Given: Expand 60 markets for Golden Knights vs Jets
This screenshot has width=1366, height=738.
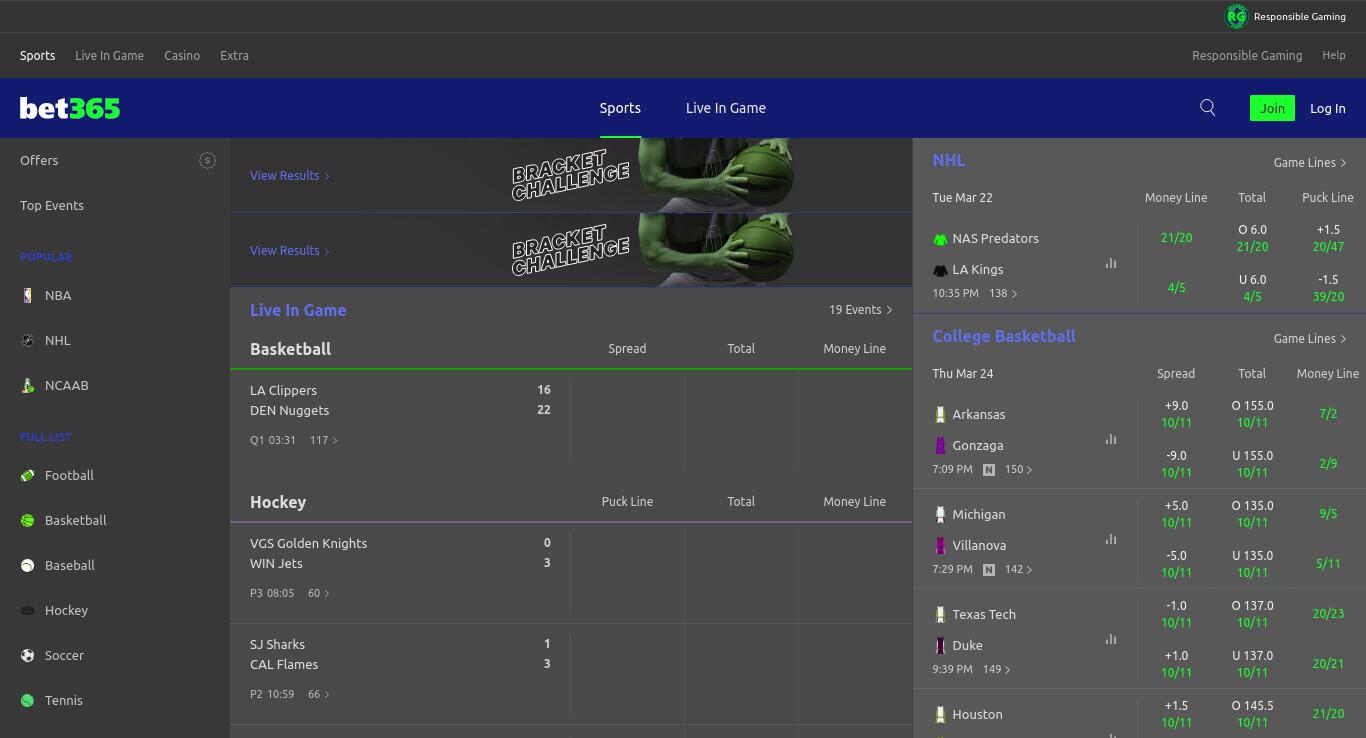Looking at the screenshot, I should (x=319, y=593).
